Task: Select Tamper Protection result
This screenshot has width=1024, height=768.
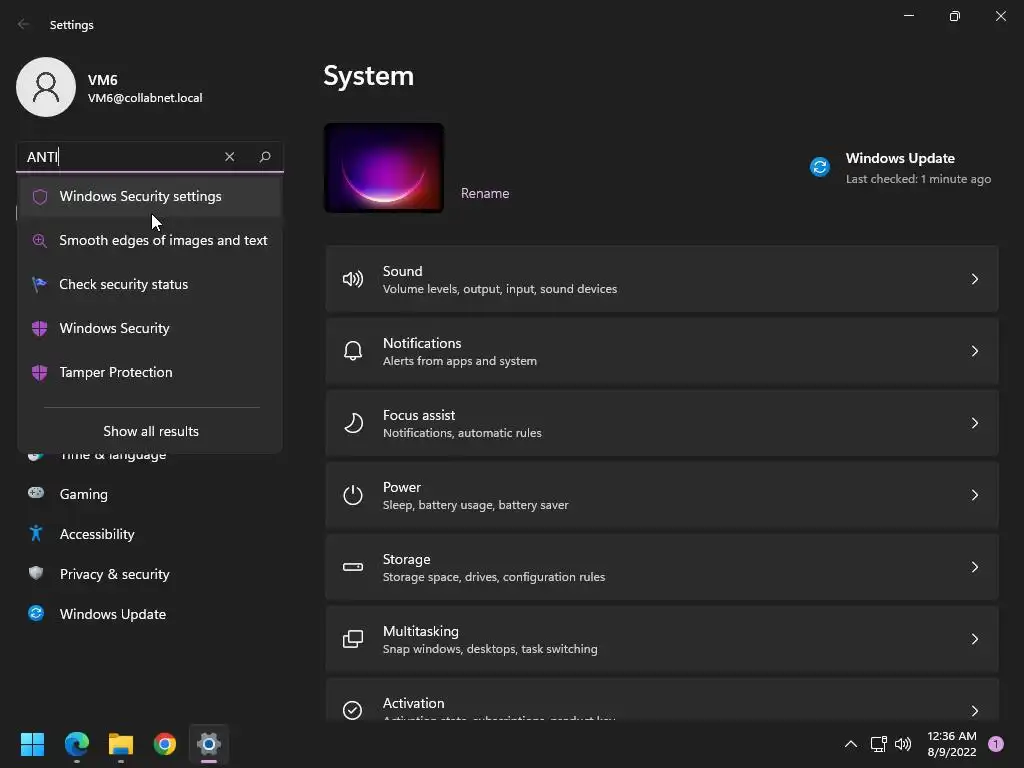Action: click(x=150, y=372)
